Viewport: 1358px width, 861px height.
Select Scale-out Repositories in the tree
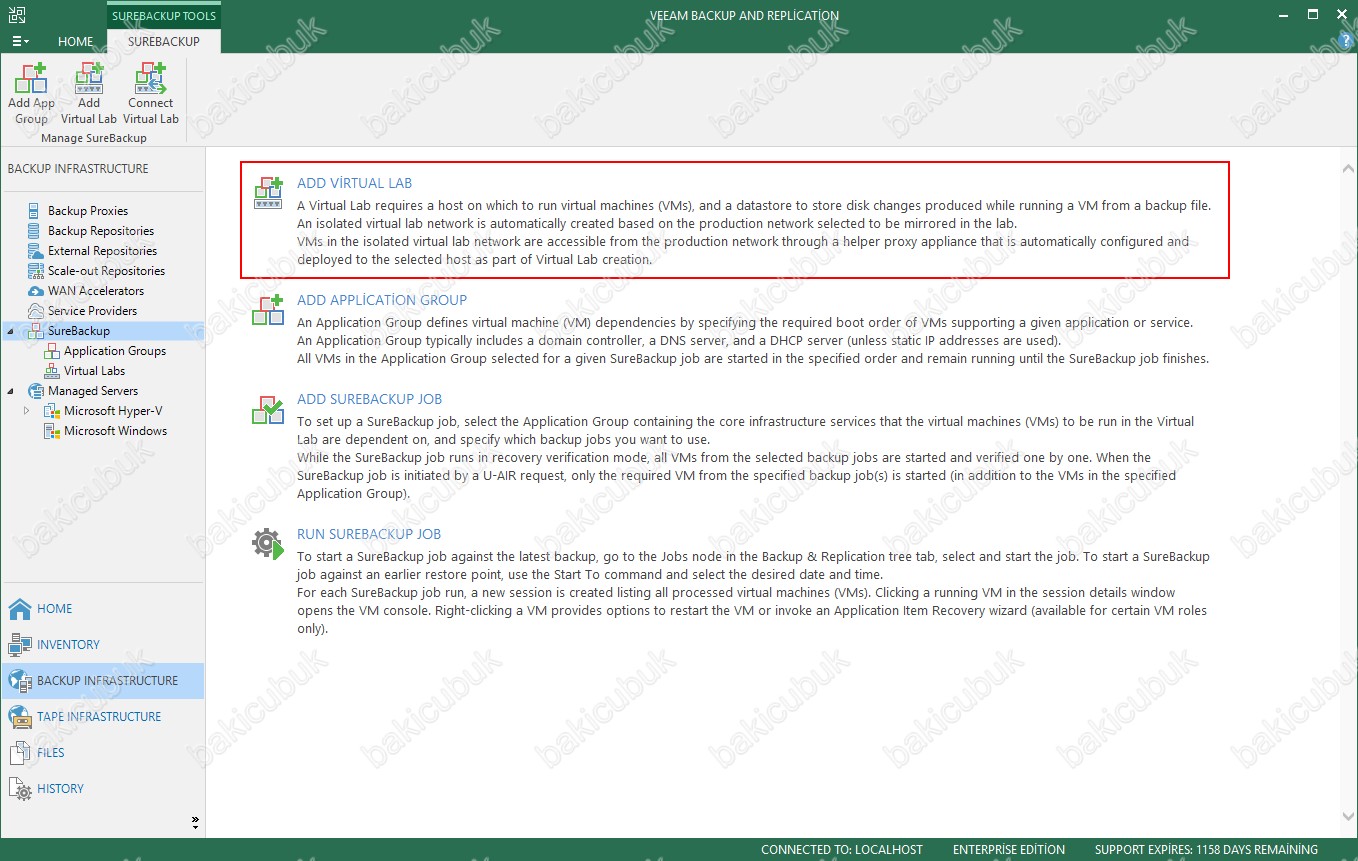point(106,271)
